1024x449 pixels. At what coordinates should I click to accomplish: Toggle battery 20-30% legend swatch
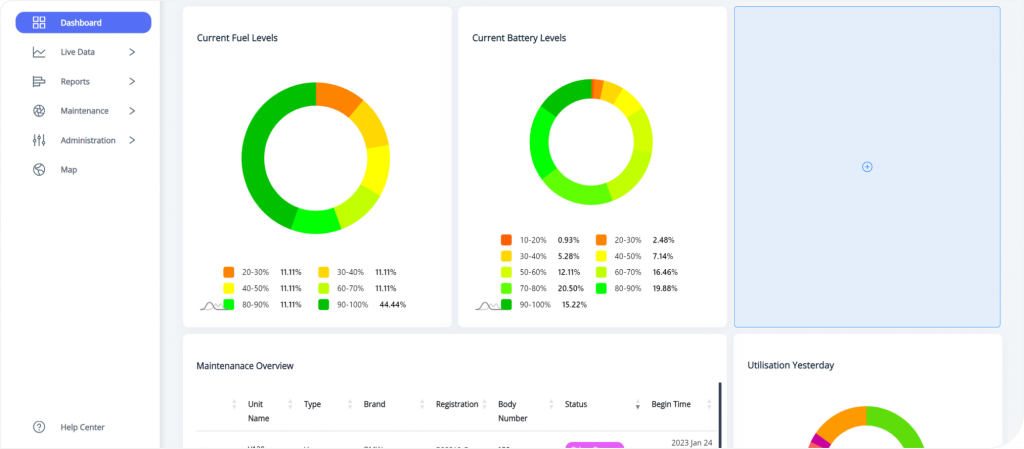(601, 240)
